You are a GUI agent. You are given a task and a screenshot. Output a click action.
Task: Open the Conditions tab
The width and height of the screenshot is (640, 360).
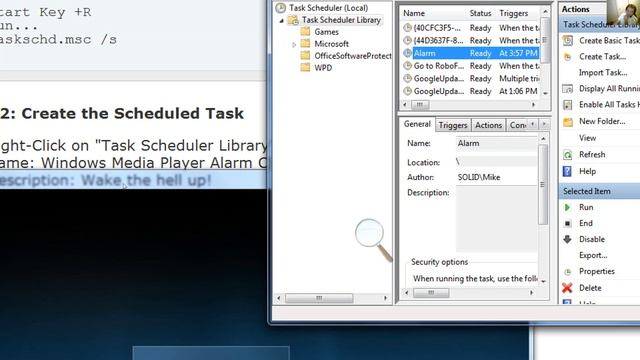[518, 125]
